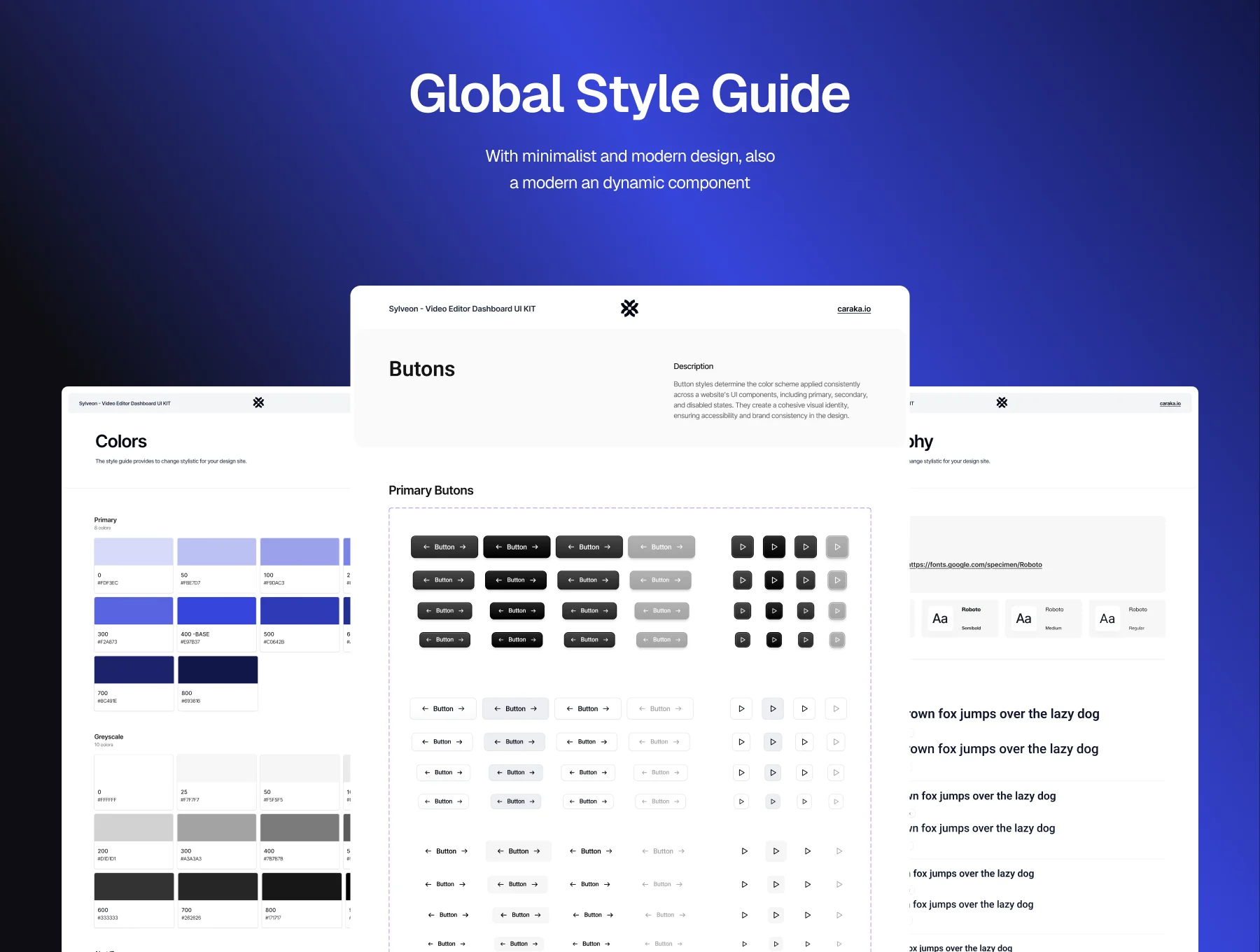Click the disabled outlined play icon in the top outlined row

click(836, 708)
